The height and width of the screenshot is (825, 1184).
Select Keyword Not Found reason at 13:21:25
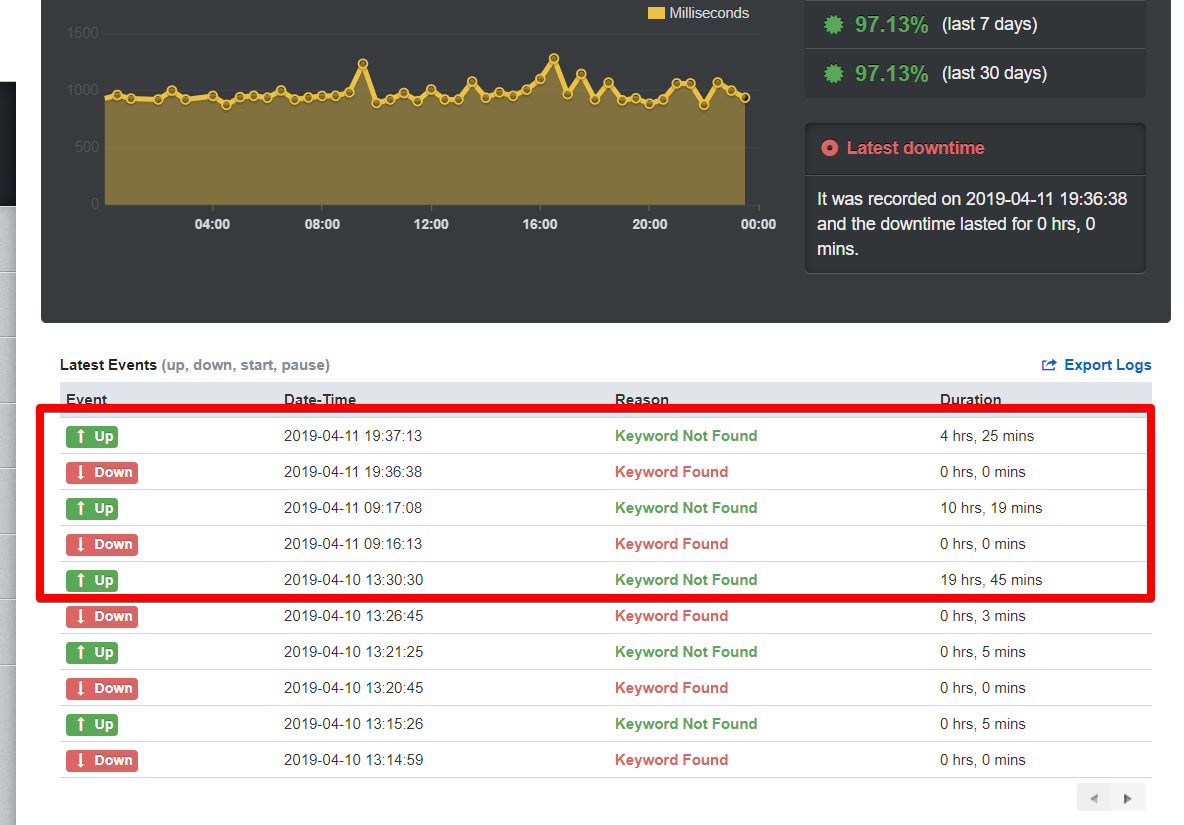[686, 652]
